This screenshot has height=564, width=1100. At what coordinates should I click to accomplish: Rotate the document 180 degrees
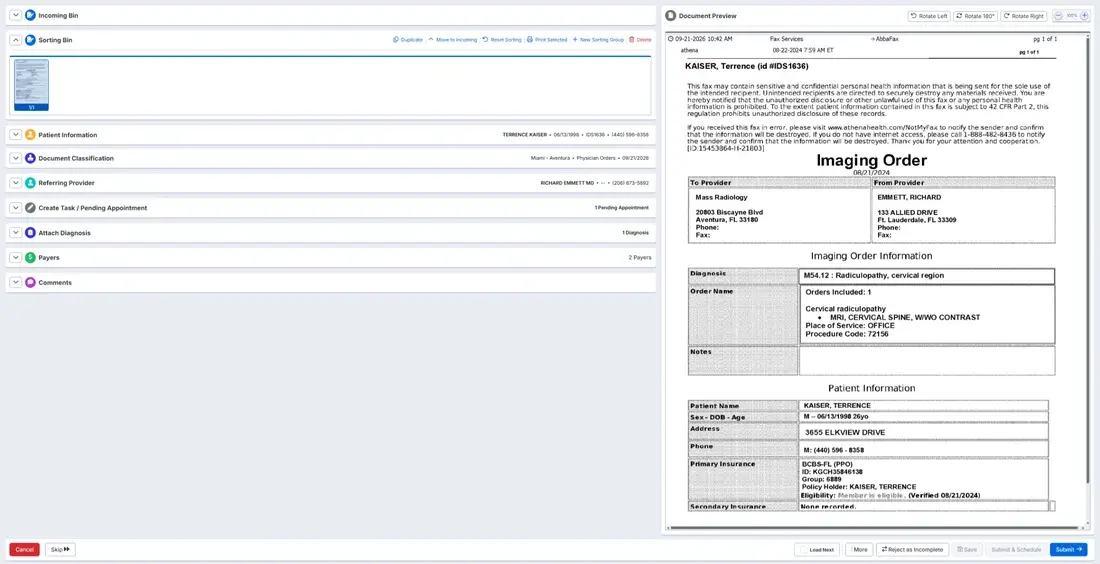pyautogui.click(x=975, y=15)
